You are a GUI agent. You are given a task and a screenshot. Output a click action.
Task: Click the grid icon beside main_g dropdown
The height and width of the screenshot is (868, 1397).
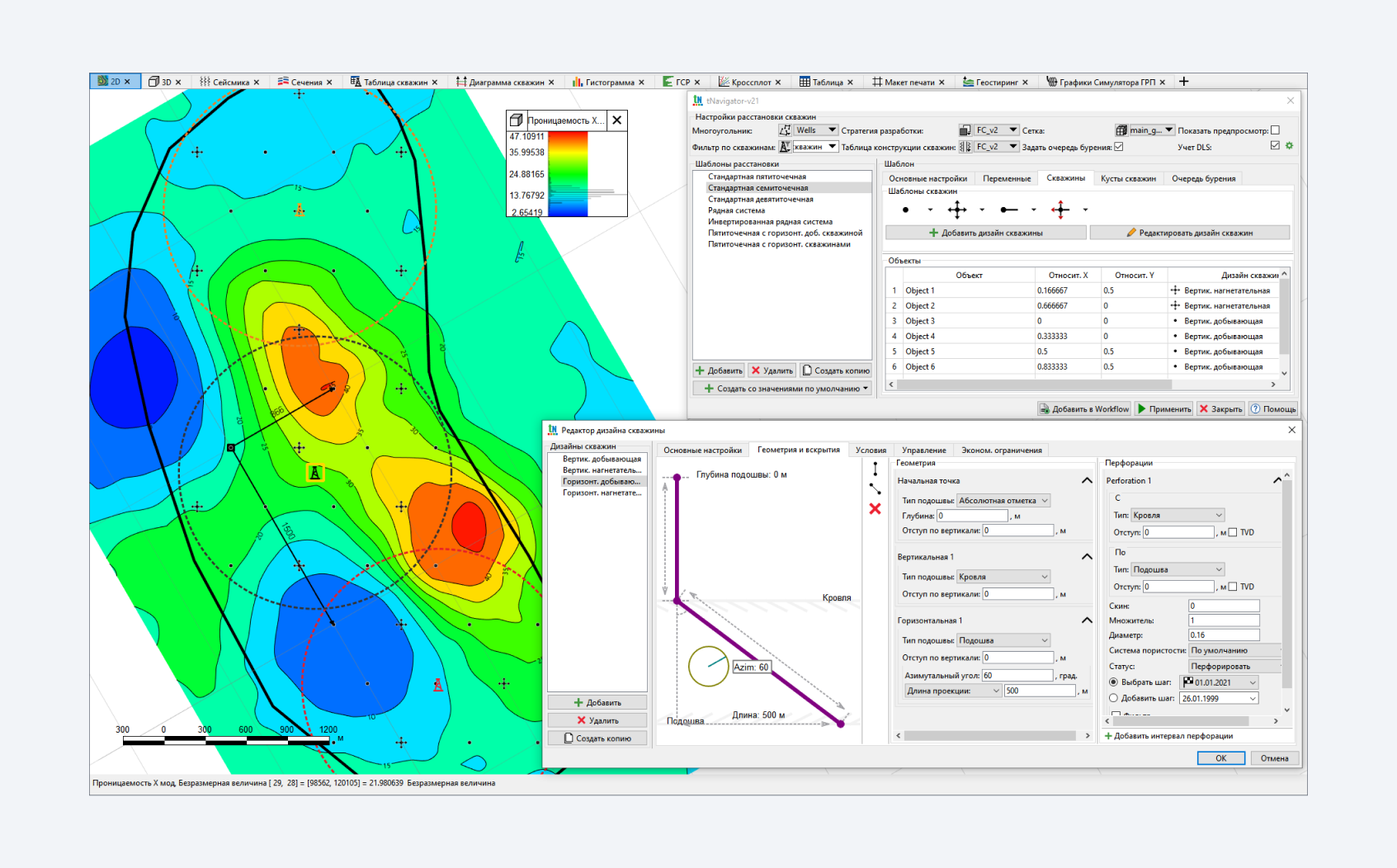tap(1121, 130)
